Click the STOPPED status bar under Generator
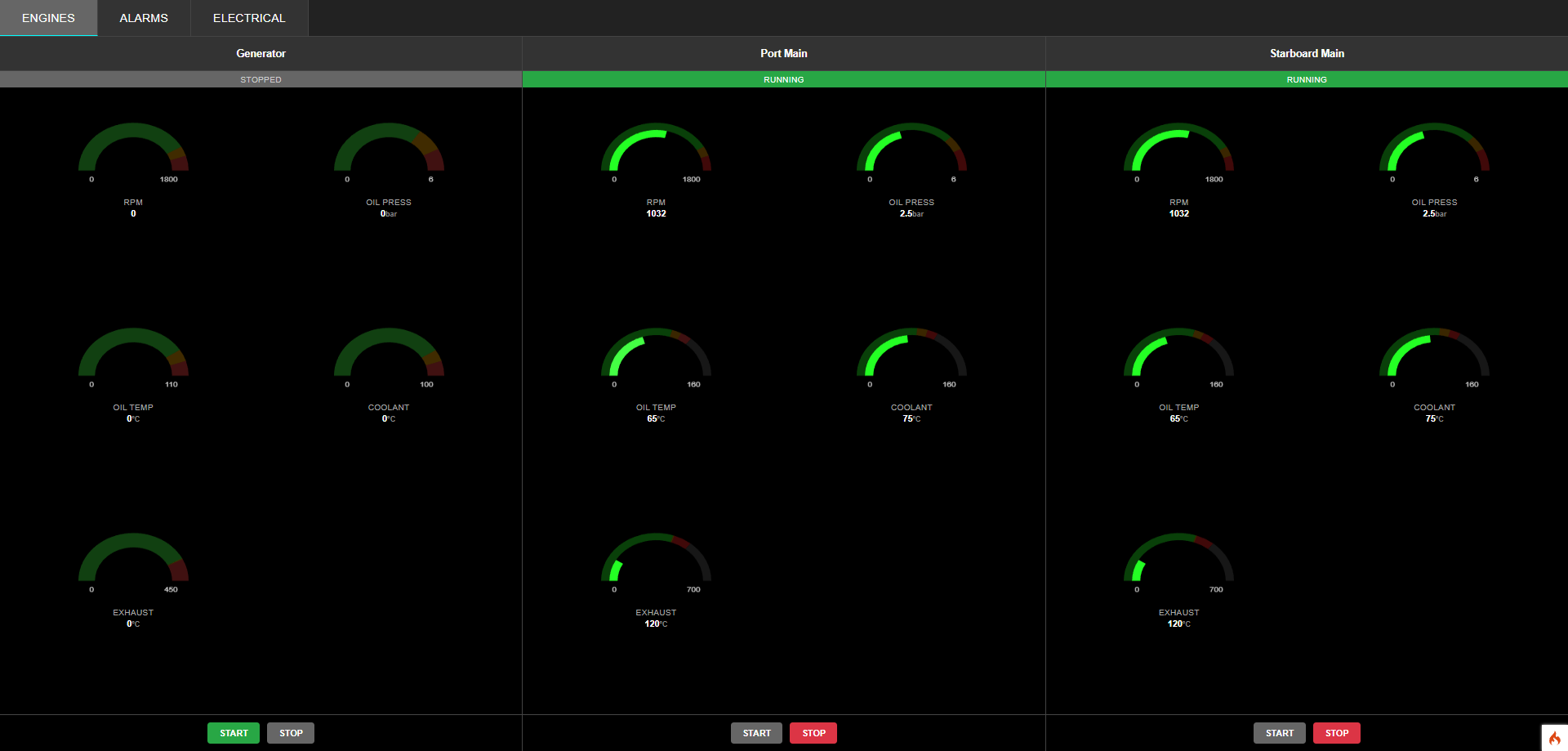The height and width of the screenshot is (751, 1568). (261, 79)
